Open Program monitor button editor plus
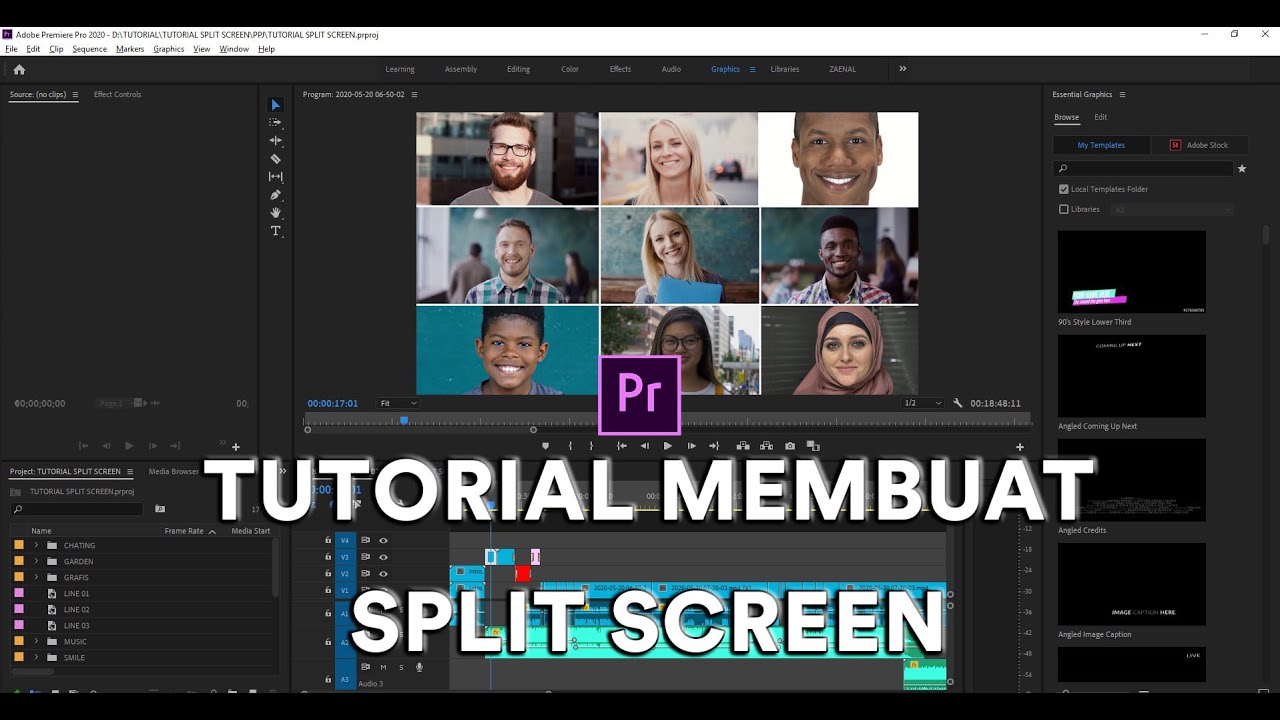Viewport: 1280px width, 720px height. pyautogui.click(x=1020, y=447)
